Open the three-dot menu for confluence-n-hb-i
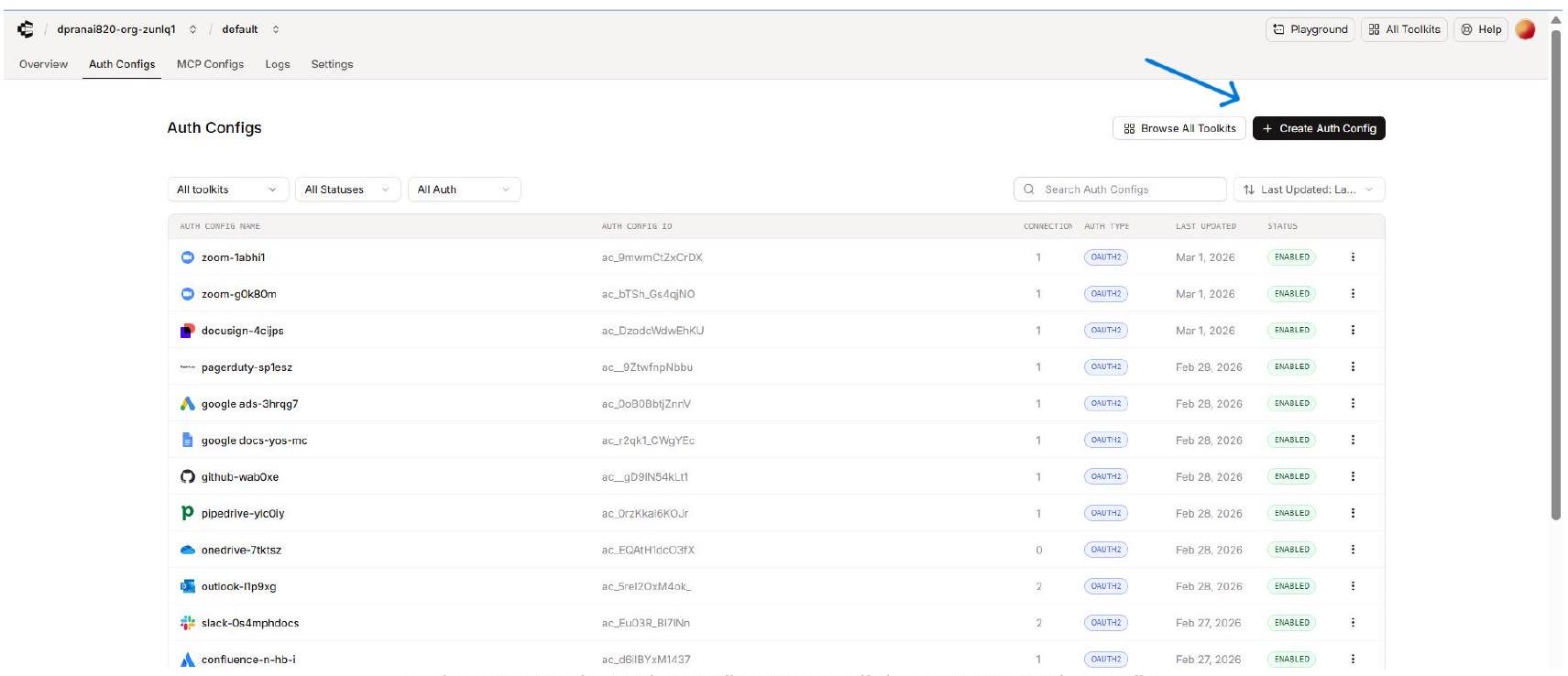Screen dimensions: 1568x676 coord(1353,660)
